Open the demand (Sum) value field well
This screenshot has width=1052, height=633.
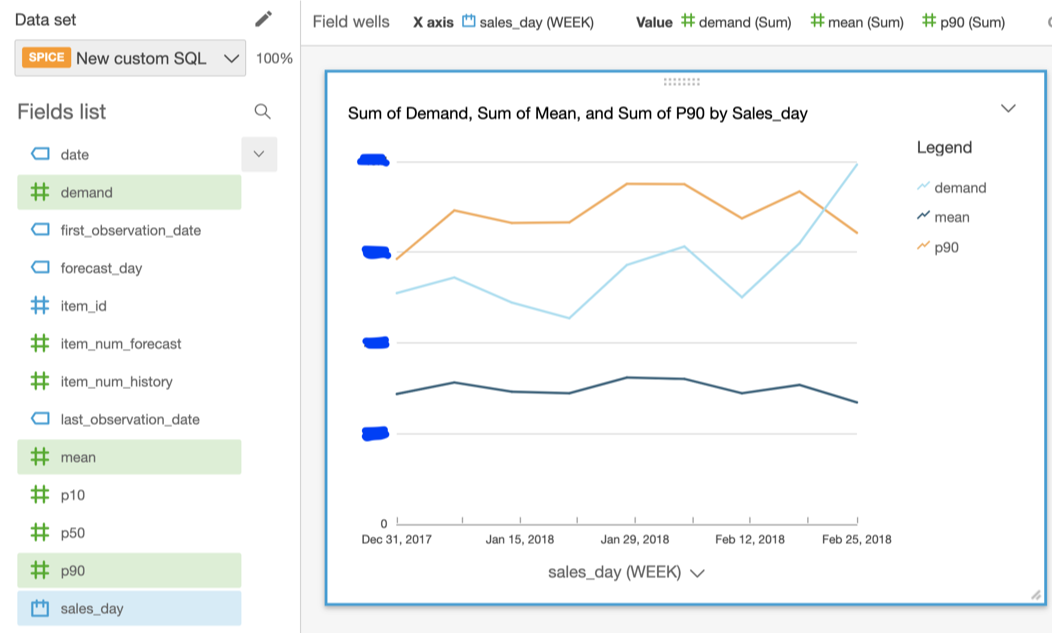[736, 22]
